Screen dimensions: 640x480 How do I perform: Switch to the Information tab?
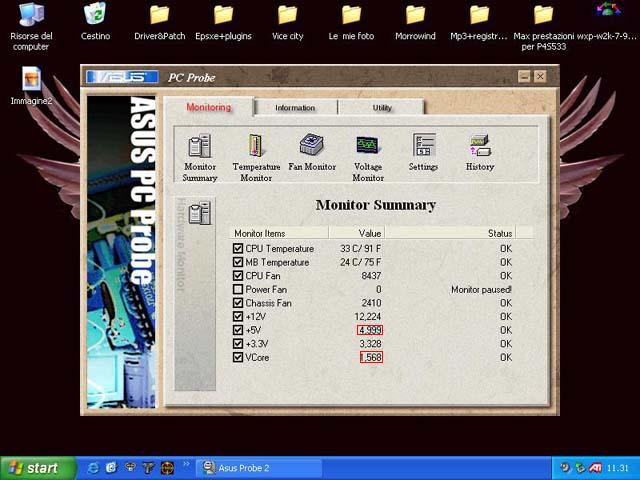point(295,108)
